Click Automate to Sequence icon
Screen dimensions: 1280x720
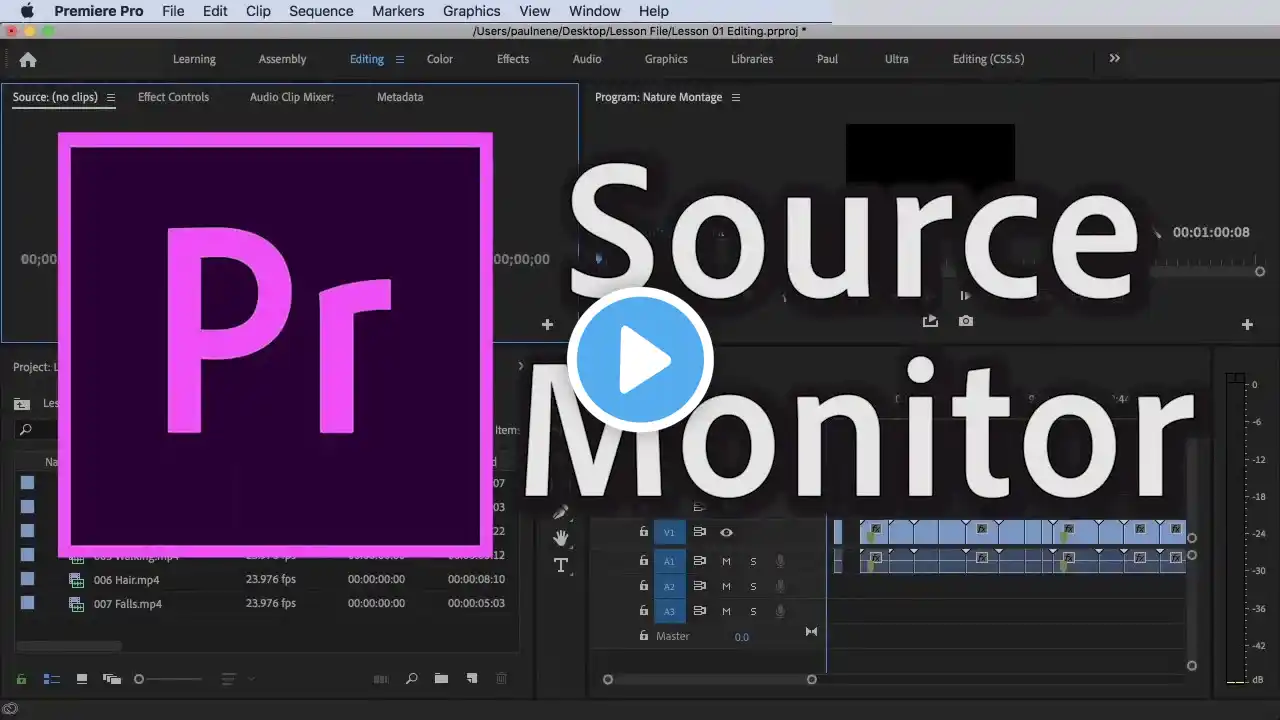[x=381, y=679]
